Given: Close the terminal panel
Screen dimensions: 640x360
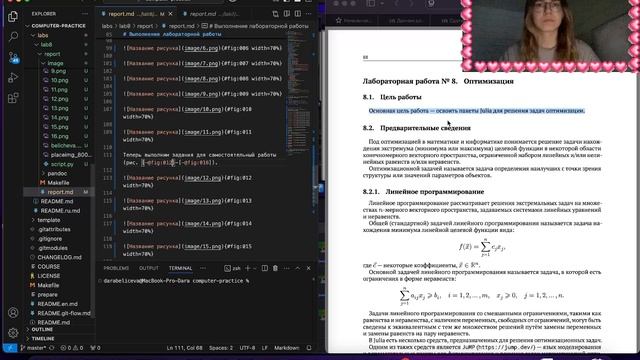Looking at the screenshot, I should (309, 268).
